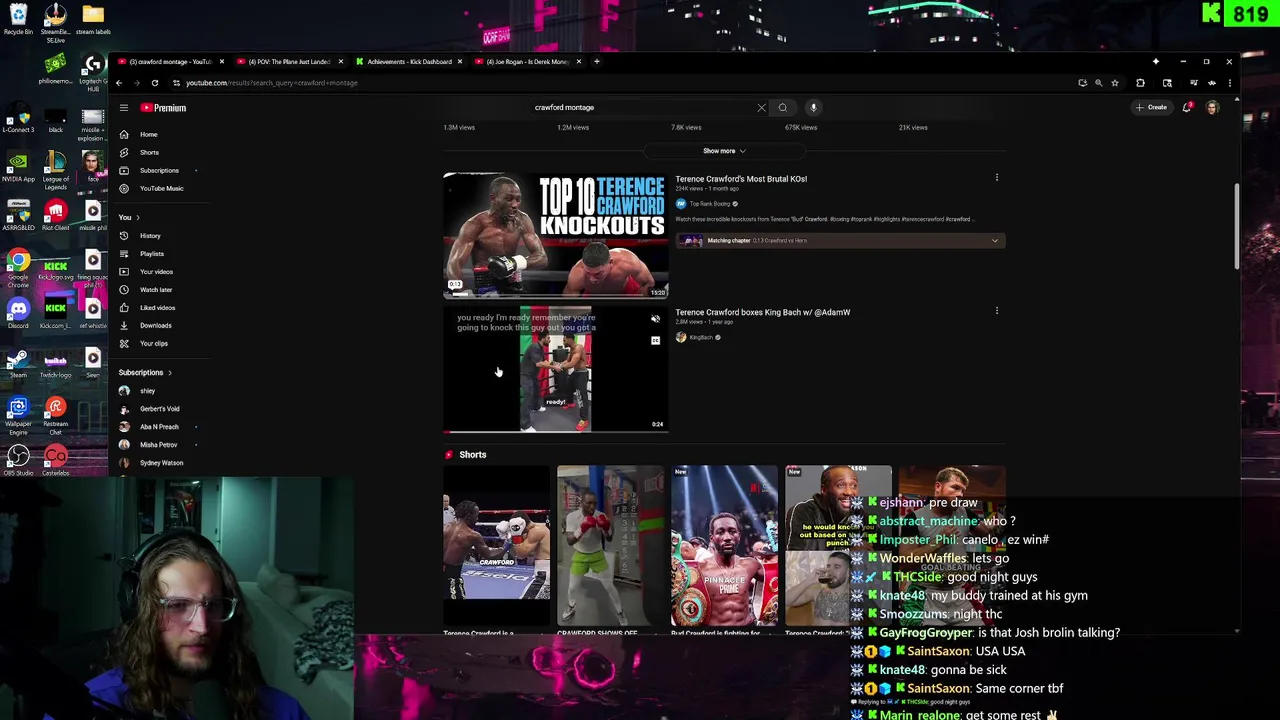Open the browser extensions puzzle icon

pyautogui.click(x=1140, y=83)
